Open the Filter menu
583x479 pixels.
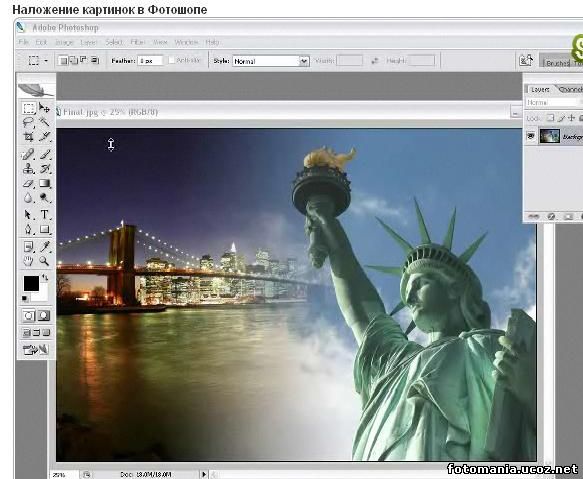point(137,42)
